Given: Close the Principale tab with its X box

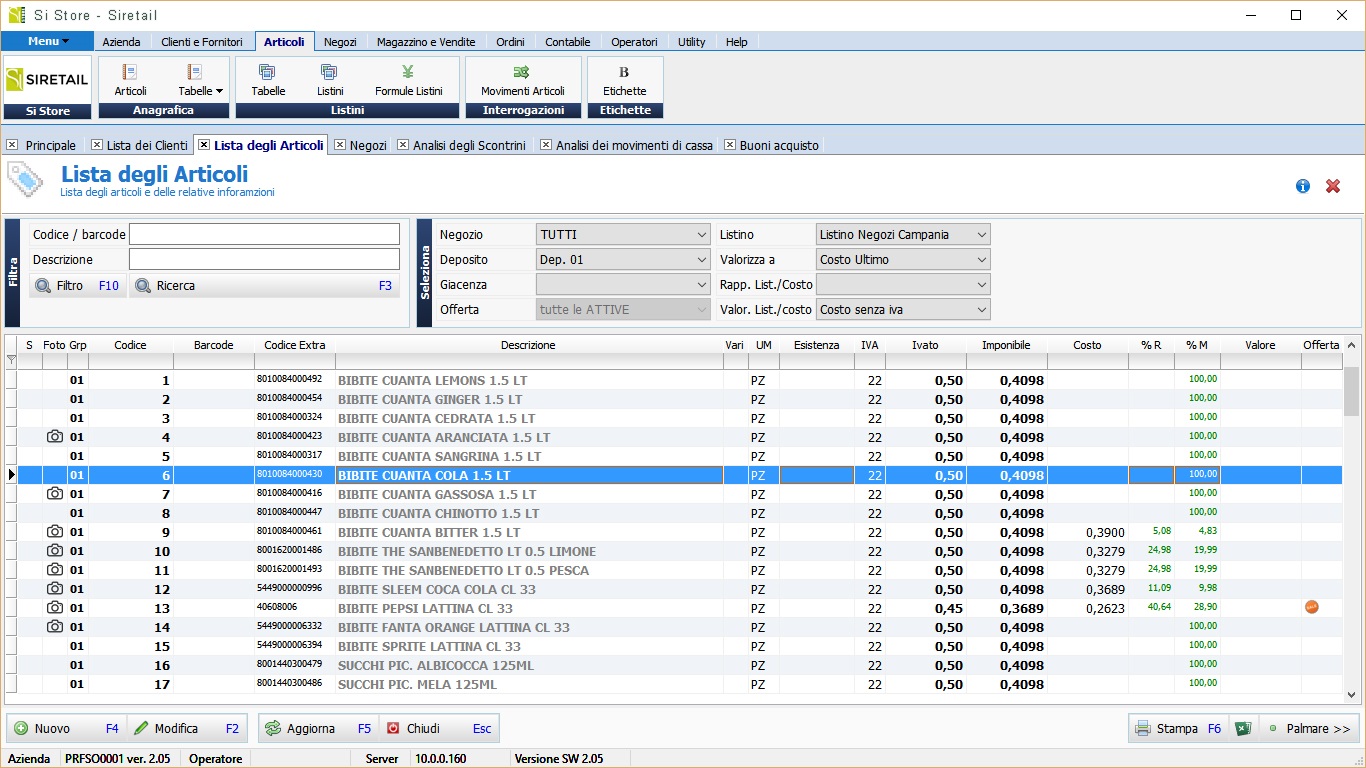Looking at the screenshot, I should (12, 145).
